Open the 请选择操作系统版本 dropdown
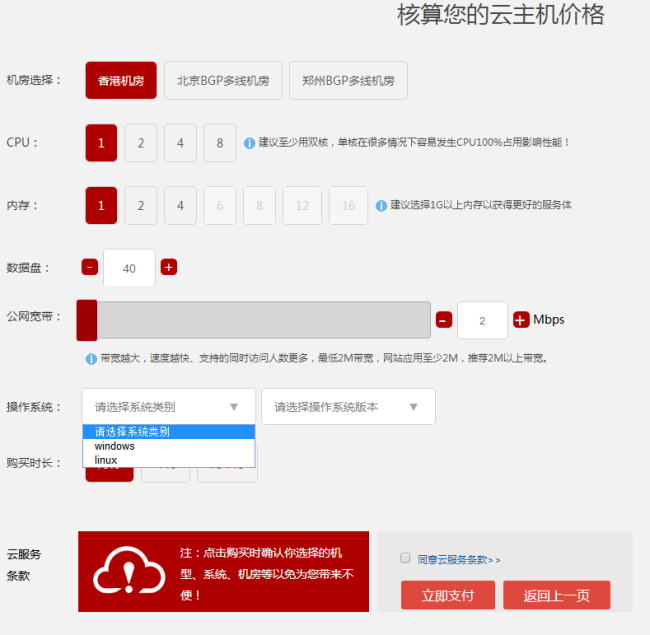 (x=348, y=407)
